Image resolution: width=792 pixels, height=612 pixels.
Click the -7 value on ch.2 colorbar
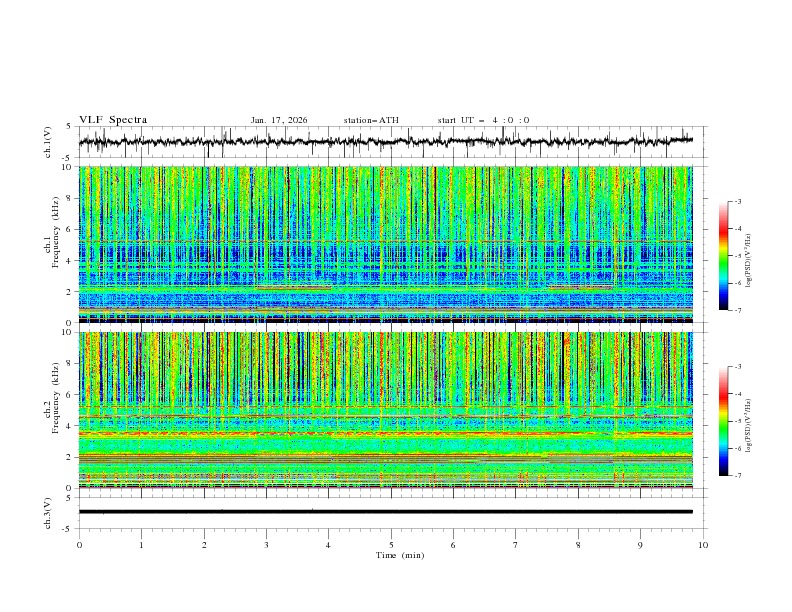(737, 476)
